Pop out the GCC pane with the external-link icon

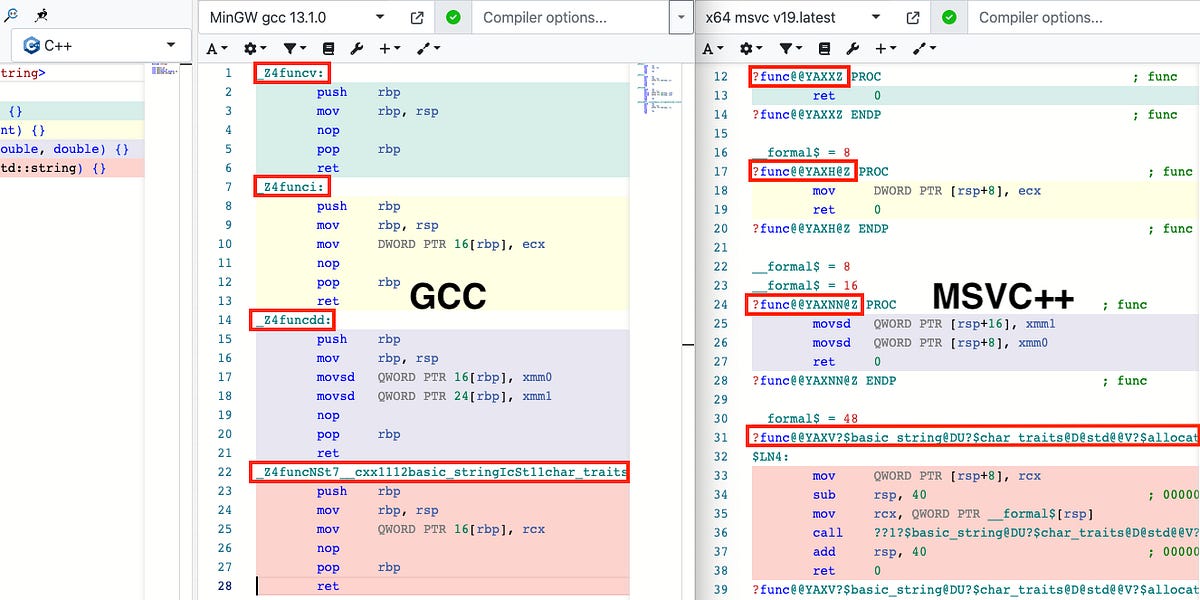pos(415,17)
